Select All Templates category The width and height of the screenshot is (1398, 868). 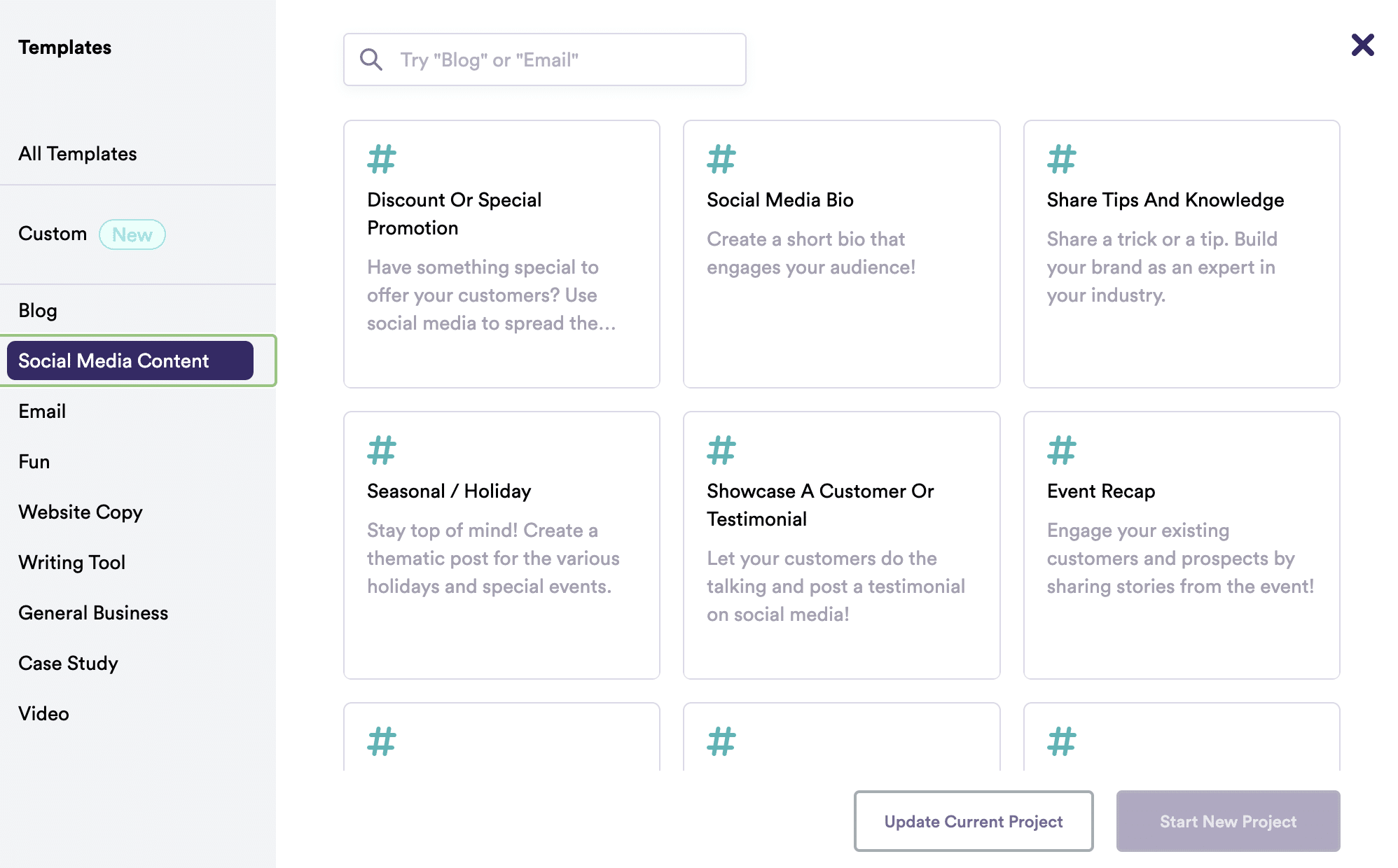click(x=78, y=153)
